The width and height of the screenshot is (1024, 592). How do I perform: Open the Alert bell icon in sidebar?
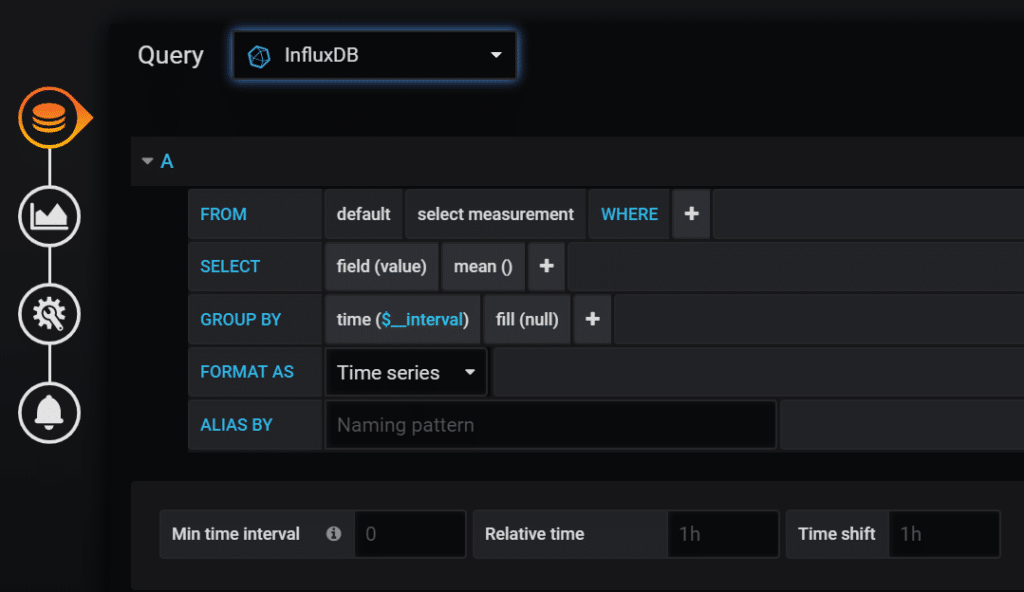click(50, 413)
